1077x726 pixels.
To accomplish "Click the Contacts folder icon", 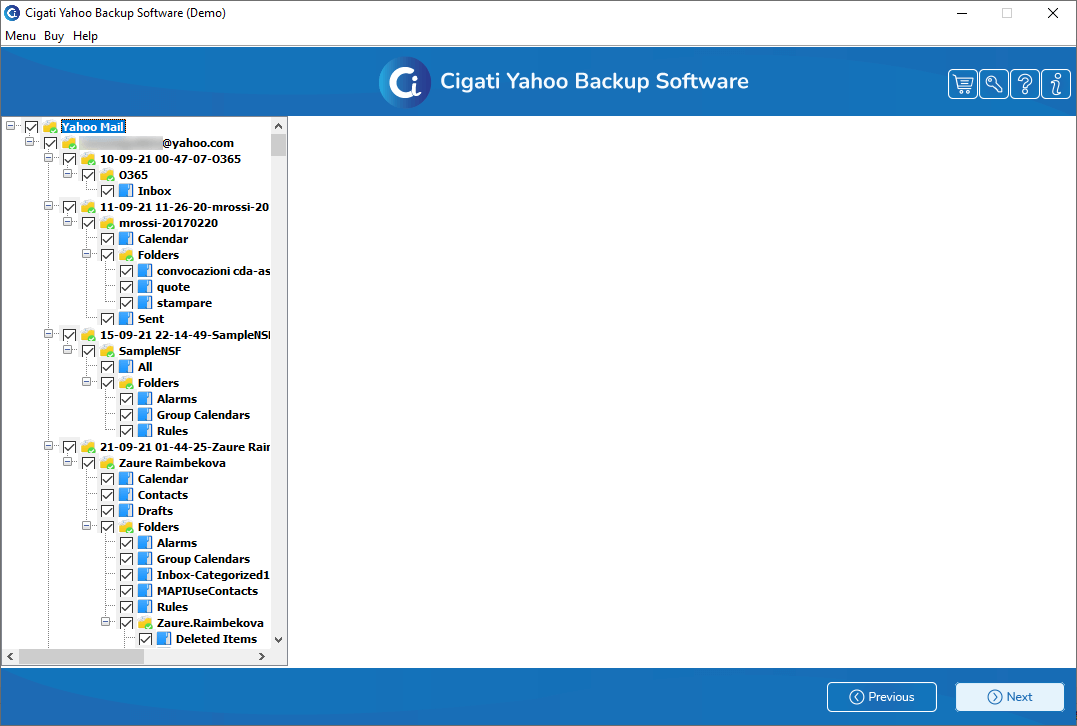I will click(126, 495).
